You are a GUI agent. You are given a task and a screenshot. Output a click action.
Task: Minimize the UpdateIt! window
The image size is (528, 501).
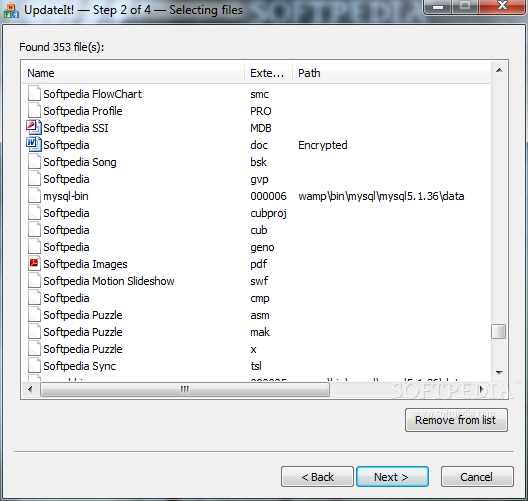[438, 6]
